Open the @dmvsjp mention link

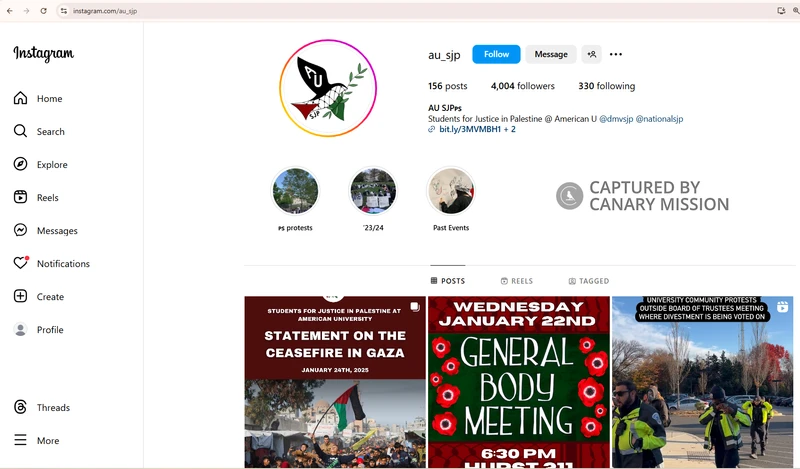point(616,119)
